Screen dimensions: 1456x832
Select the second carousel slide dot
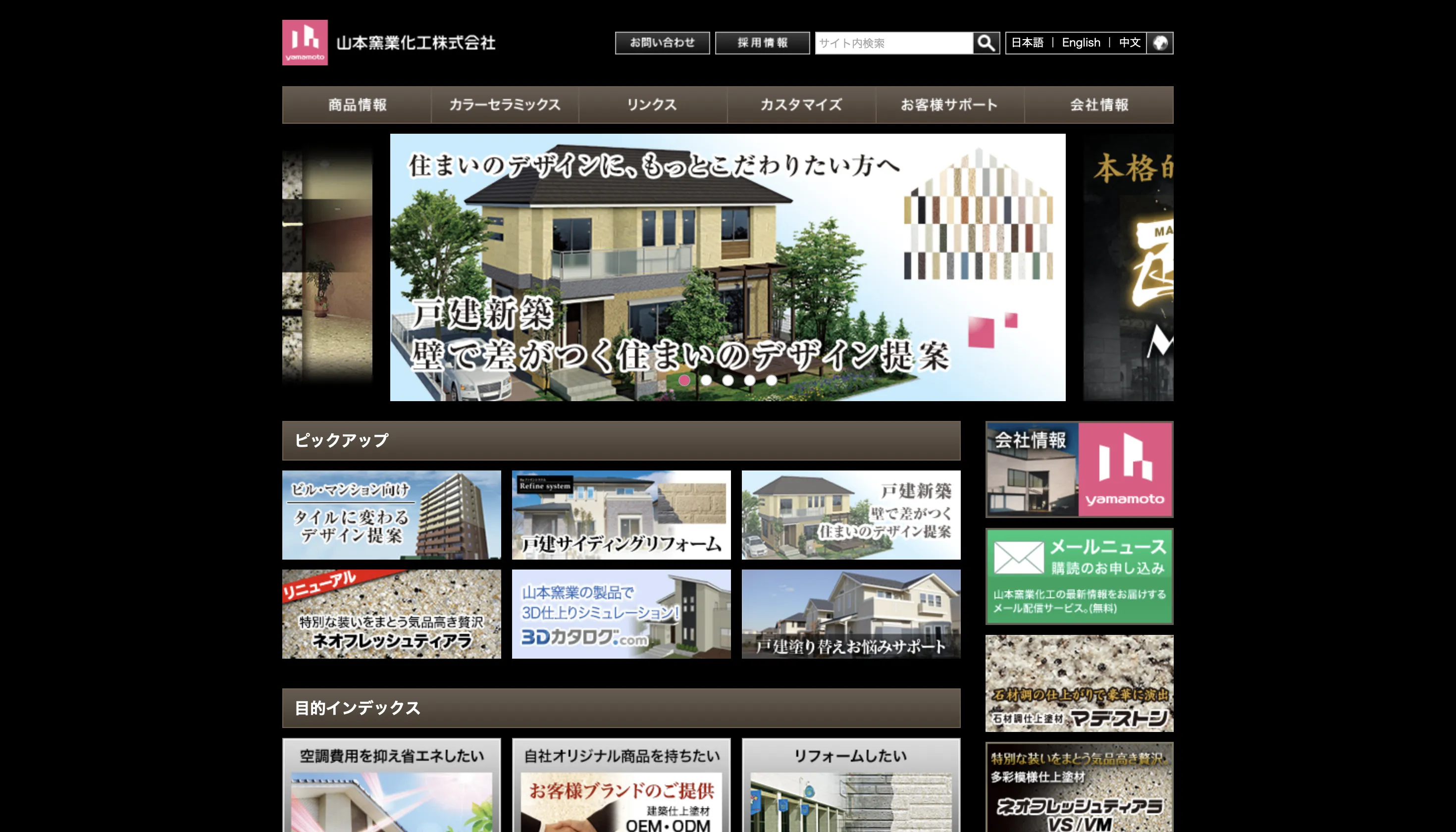(x=706, y=380)
